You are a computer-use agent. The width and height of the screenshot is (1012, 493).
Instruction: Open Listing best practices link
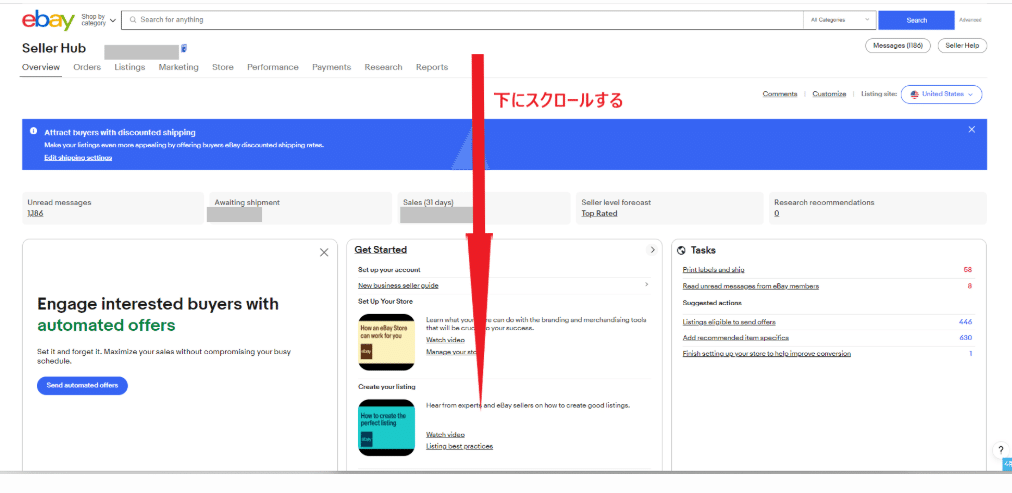pyautogui.click(x=460, y=446)
